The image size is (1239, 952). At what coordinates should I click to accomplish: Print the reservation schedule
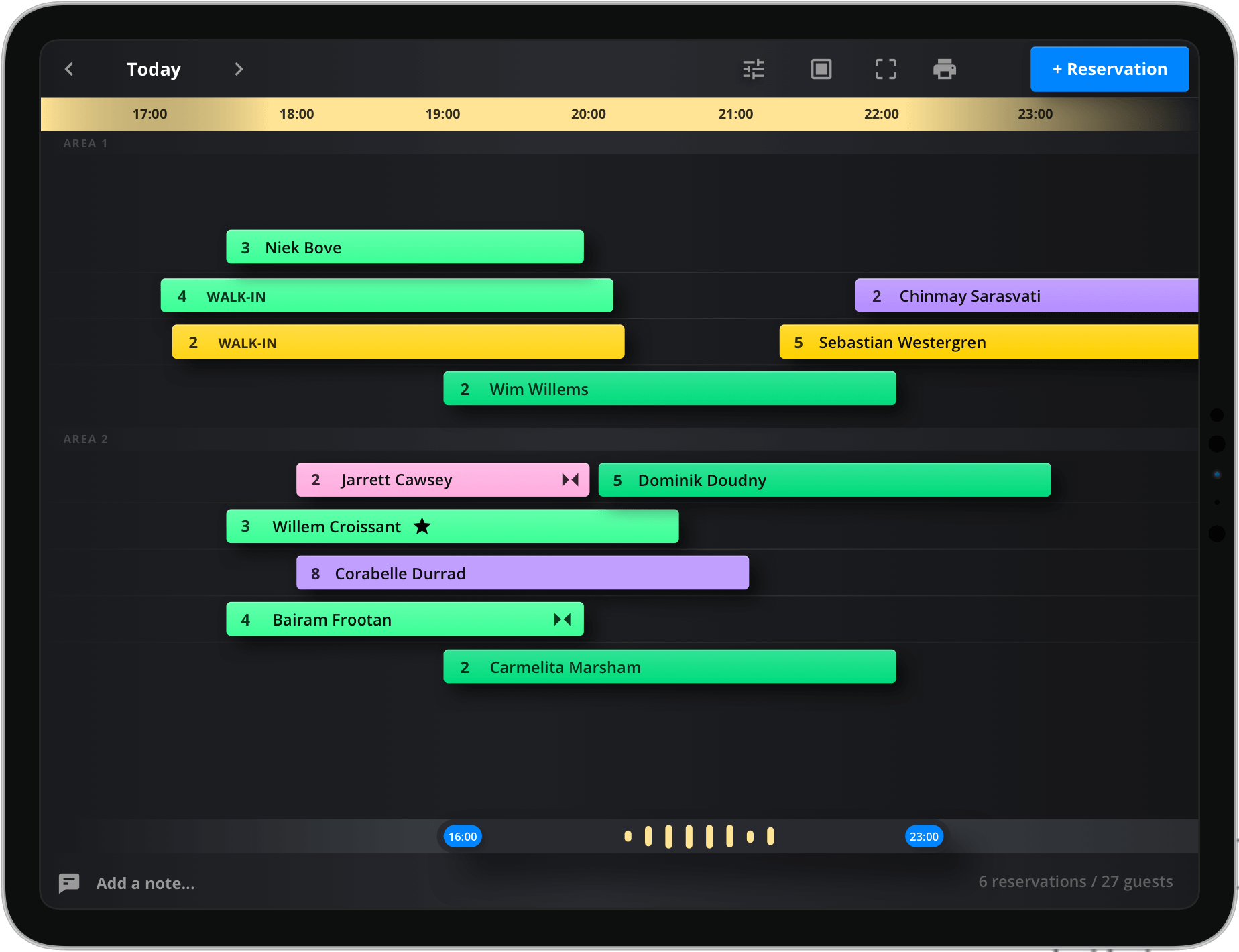[945, 69]
